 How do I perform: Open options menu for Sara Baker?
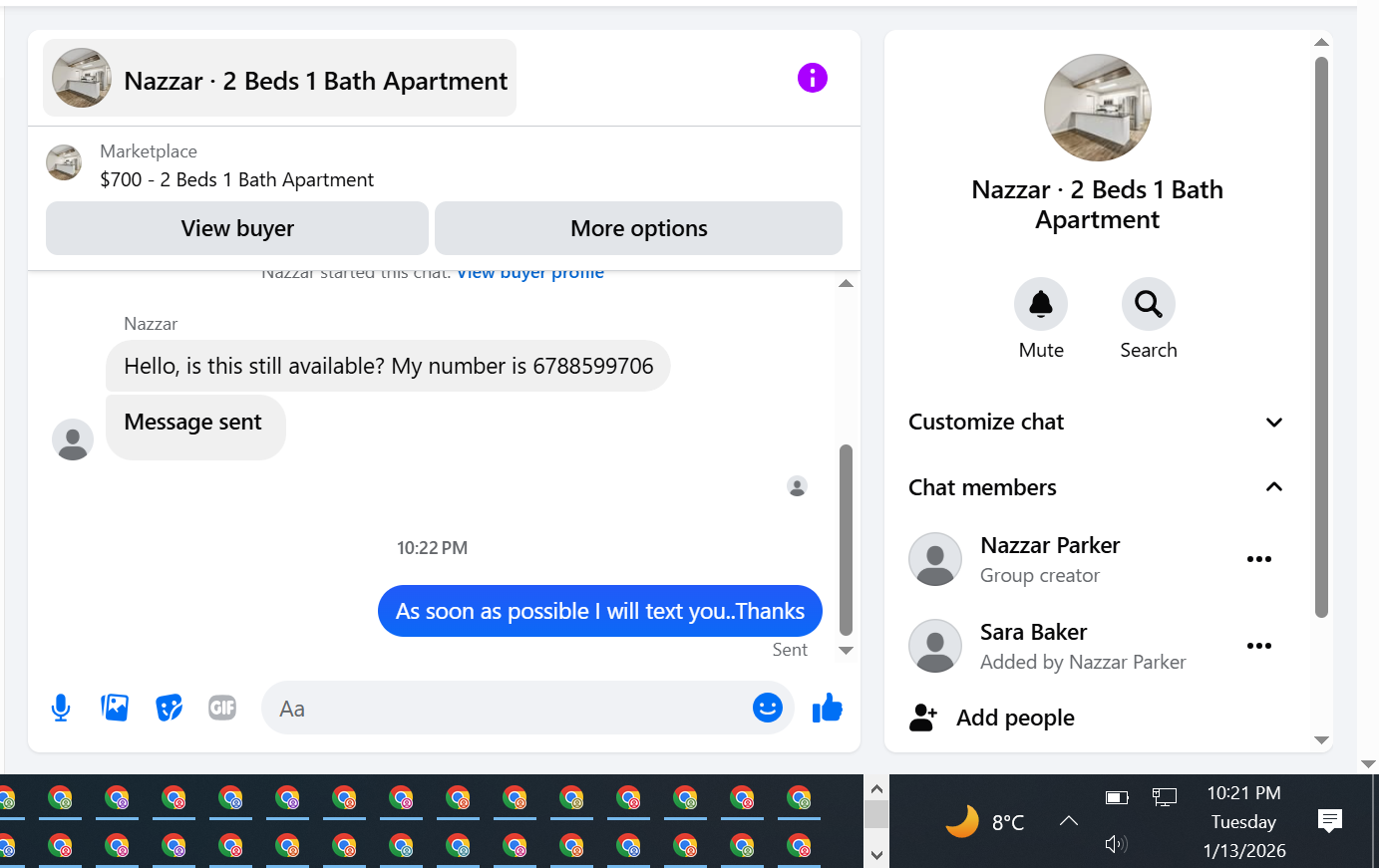tap(1259, 646)
